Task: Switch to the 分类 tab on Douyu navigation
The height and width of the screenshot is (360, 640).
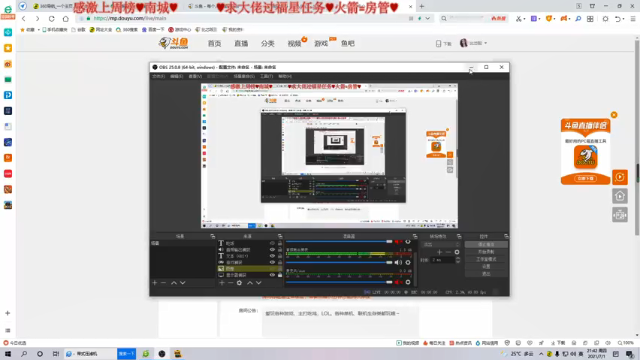Action: (267, 43)
